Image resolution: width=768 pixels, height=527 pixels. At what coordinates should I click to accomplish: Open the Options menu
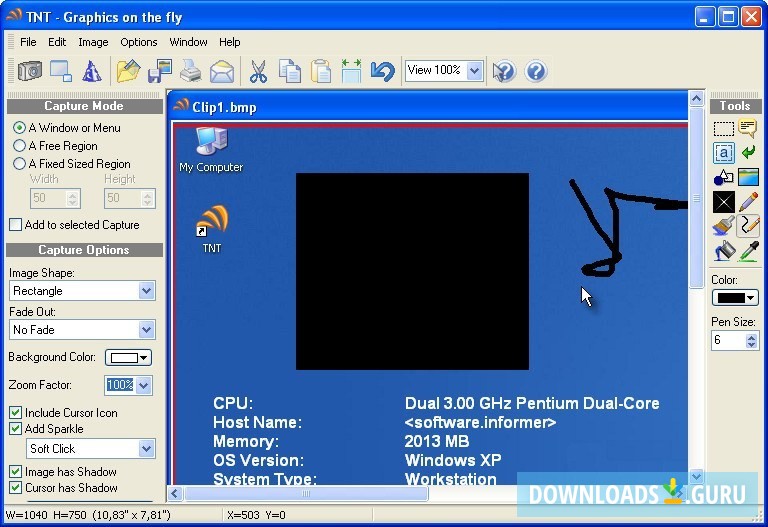coord(139,42)
